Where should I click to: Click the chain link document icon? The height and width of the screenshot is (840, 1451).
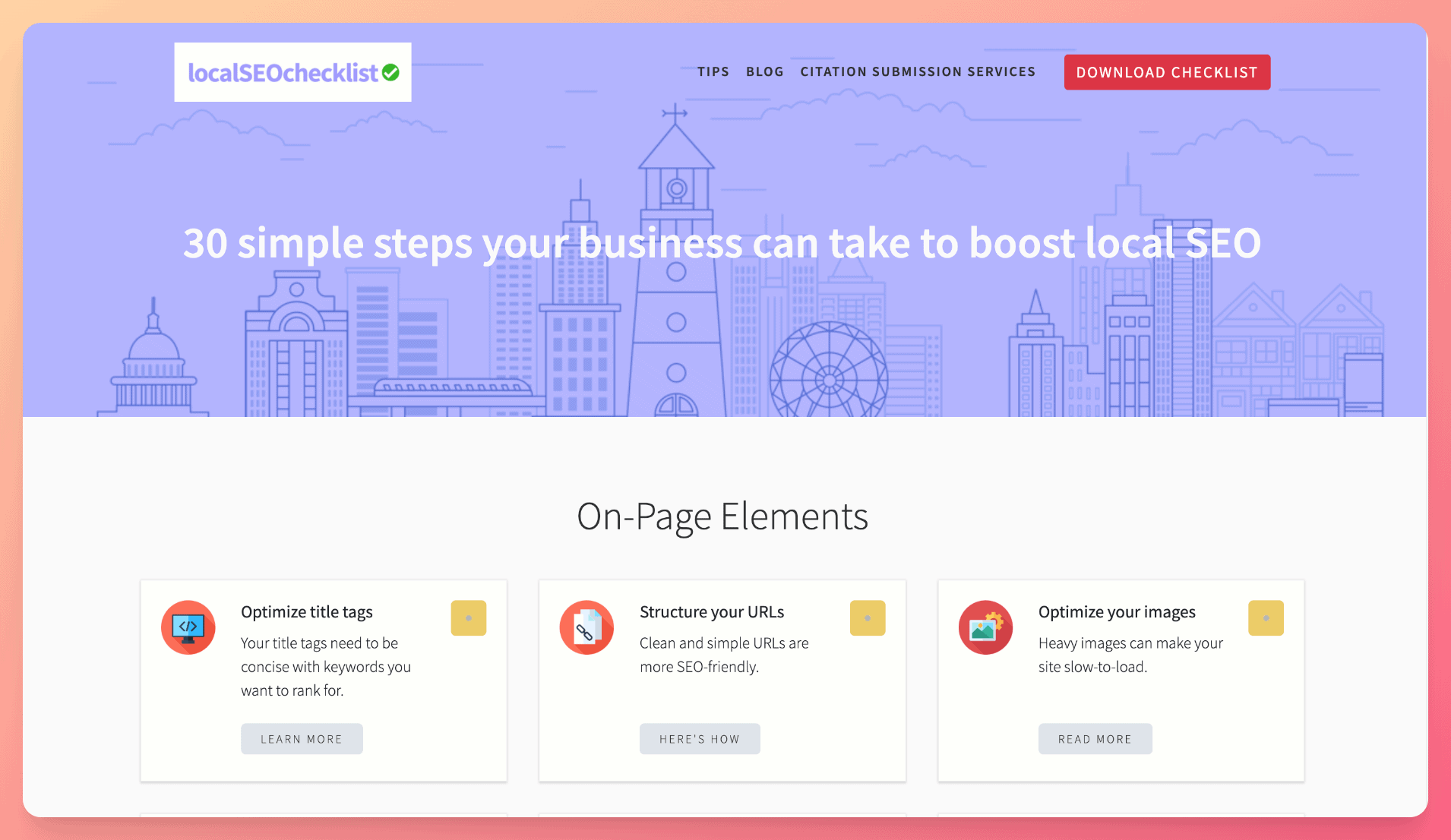click(x=586, y=627)
